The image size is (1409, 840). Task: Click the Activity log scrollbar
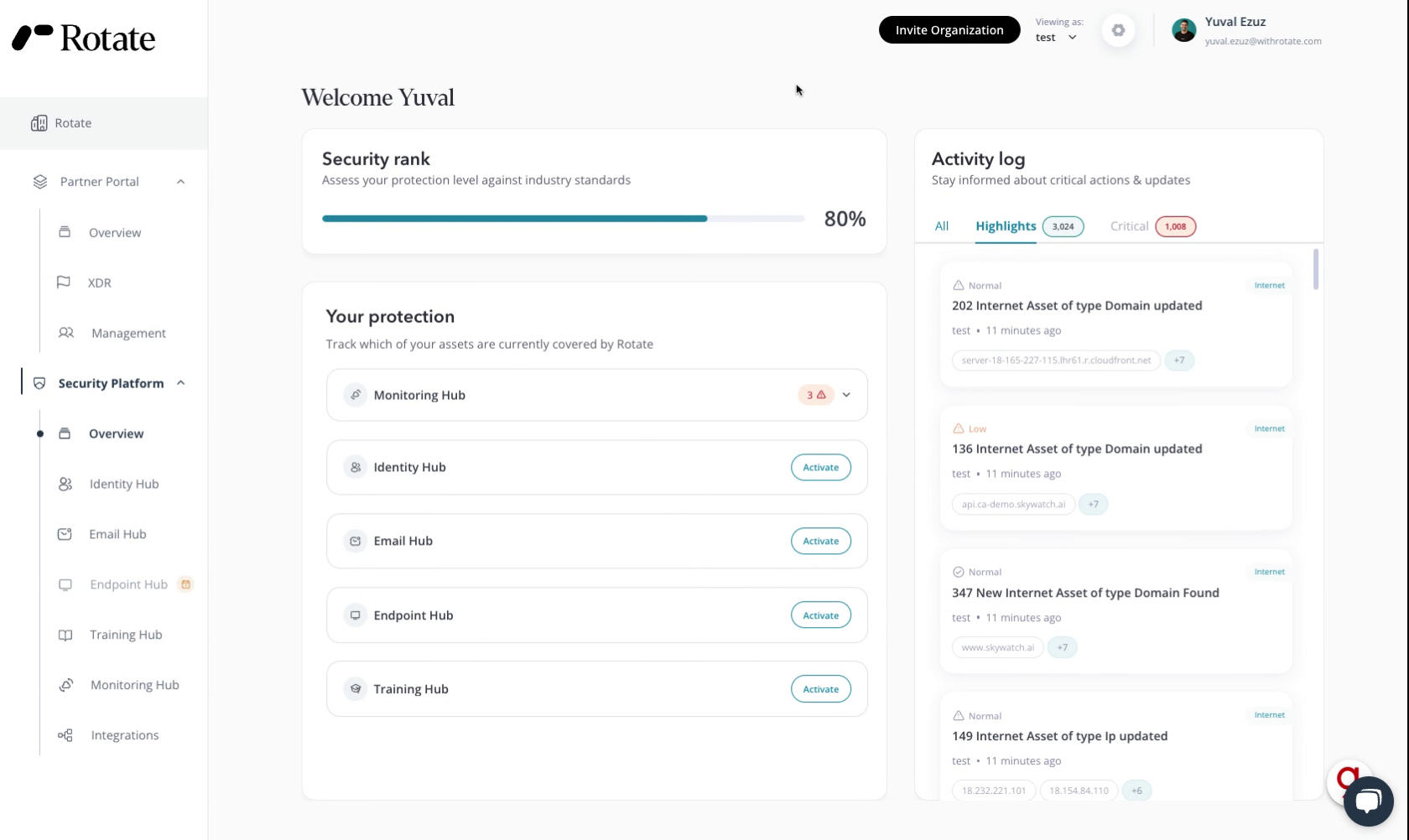(x=1316, y=269)
